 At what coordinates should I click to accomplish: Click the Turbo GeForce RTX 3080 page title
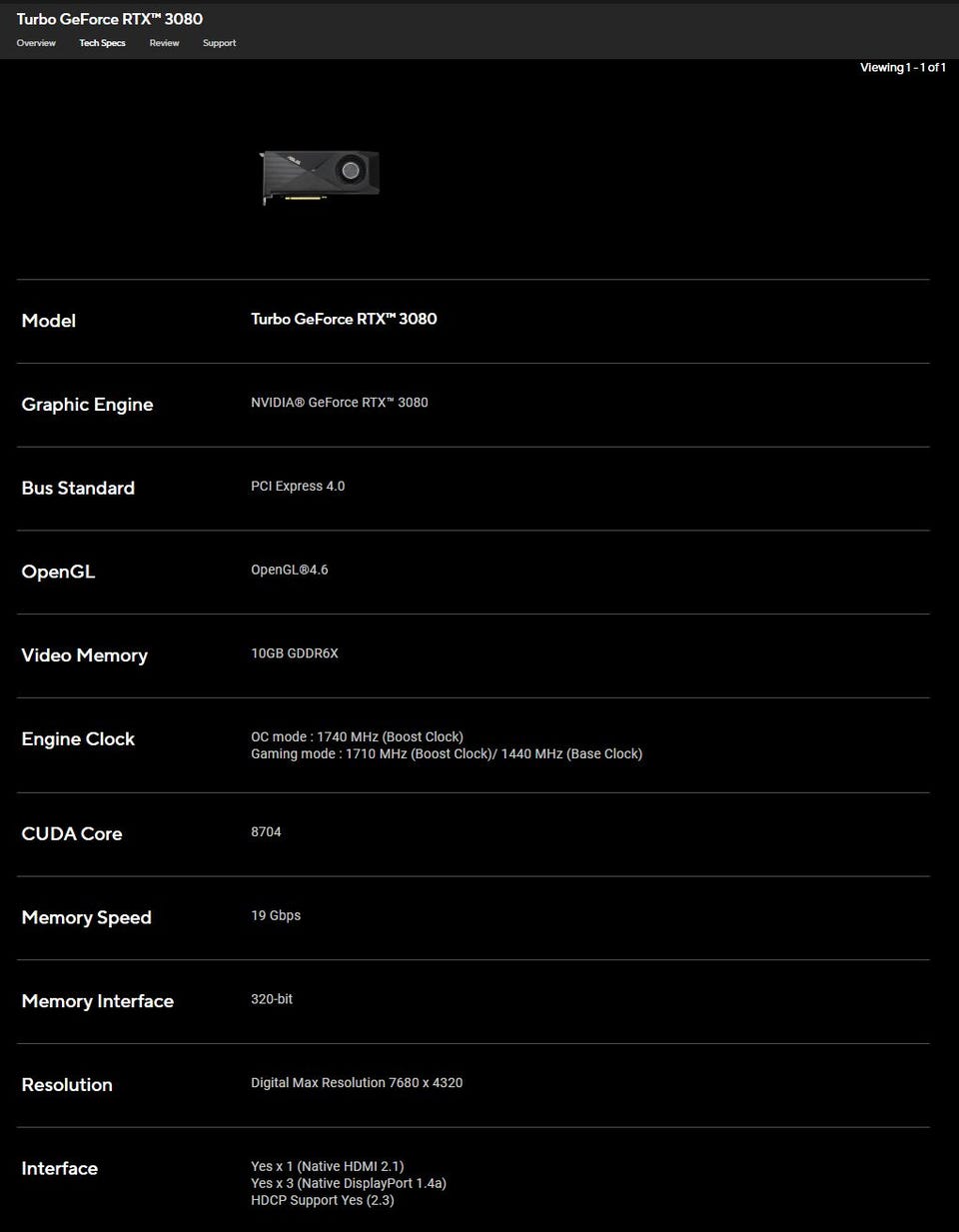click(x=110, y=19)
